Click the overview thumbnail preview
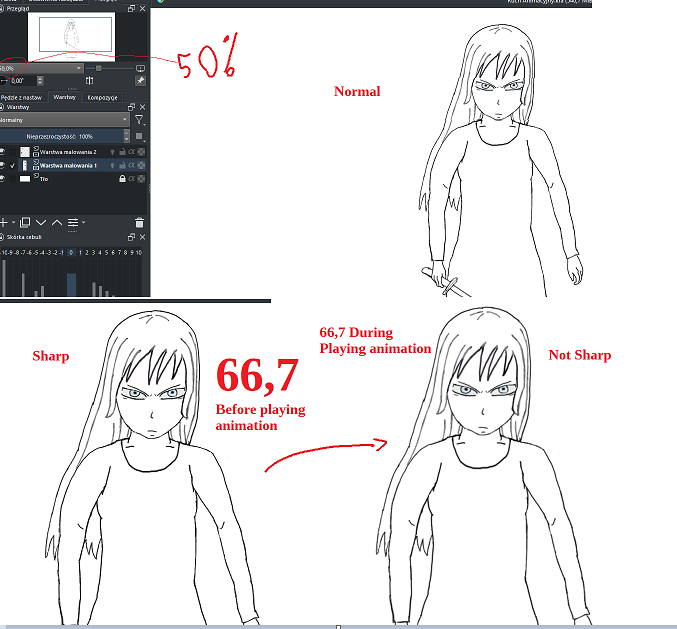677x629 pixels. click(x=72, y=35)
